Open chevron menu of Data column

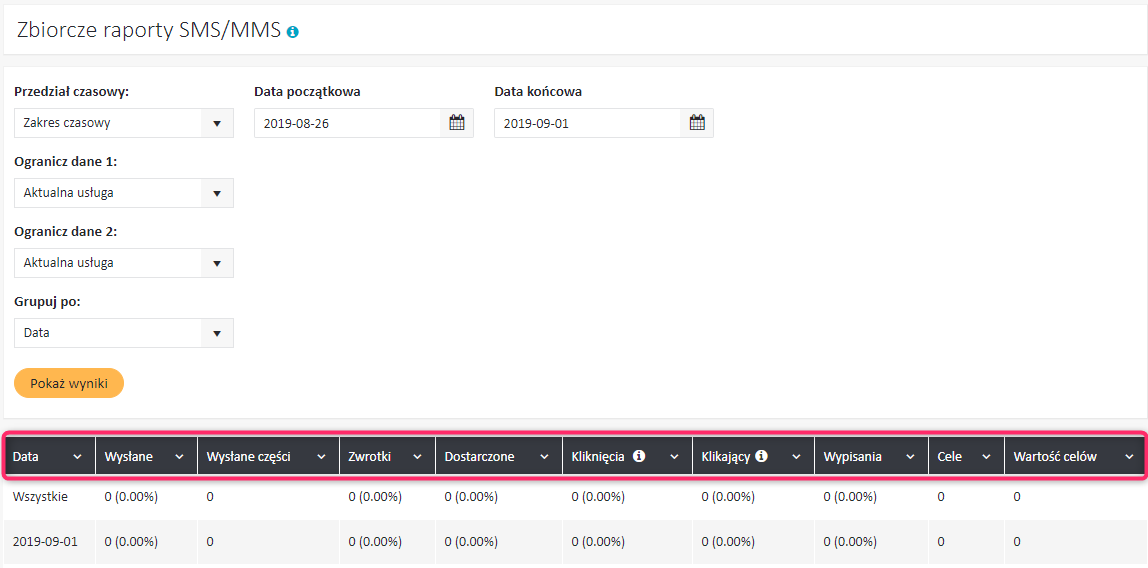(x=78, y=457)
